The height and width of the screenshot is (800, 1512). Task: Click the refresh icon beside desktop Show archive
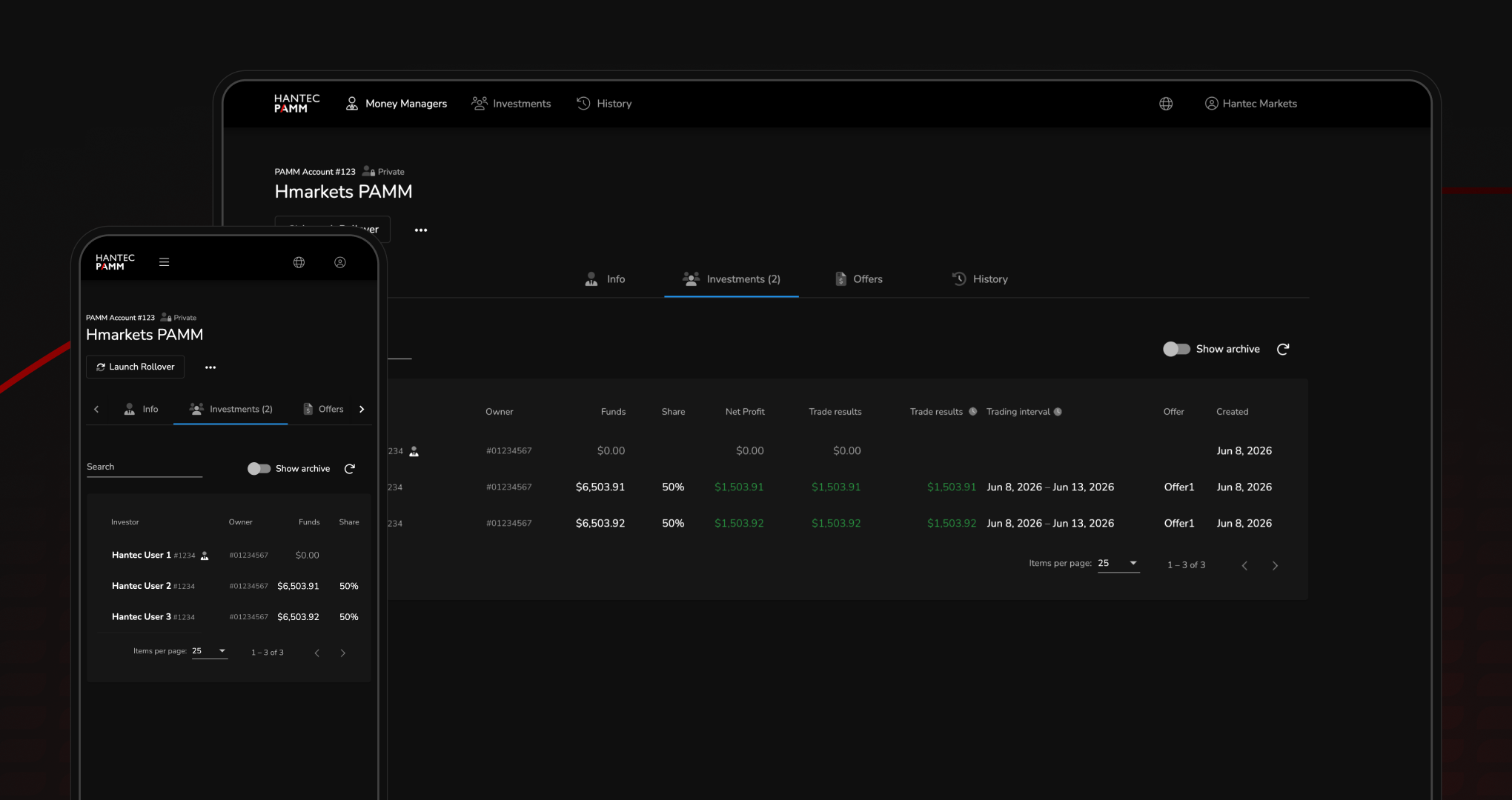click(1283, 349)
